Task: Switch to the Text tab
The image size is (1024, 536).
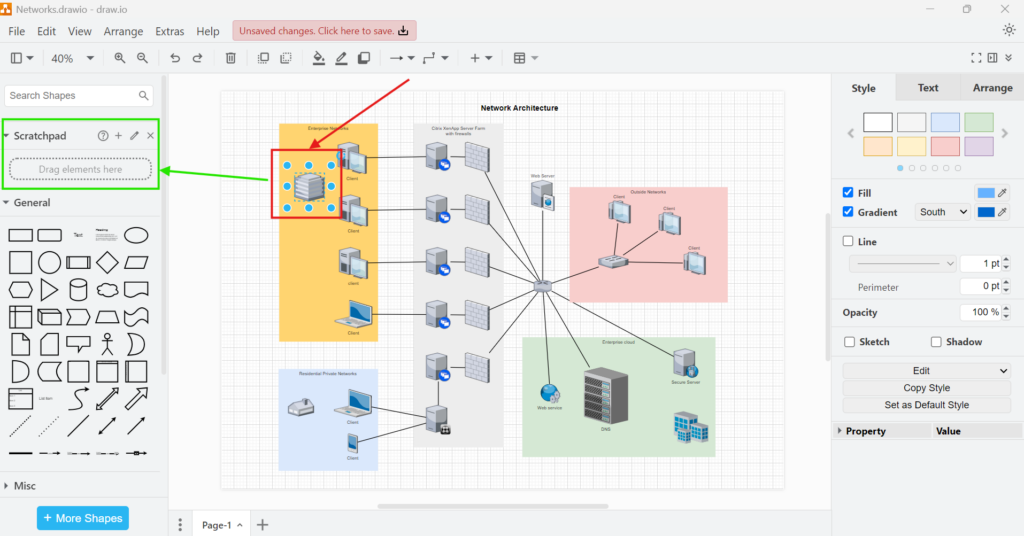Action: (x=928, y=88)
